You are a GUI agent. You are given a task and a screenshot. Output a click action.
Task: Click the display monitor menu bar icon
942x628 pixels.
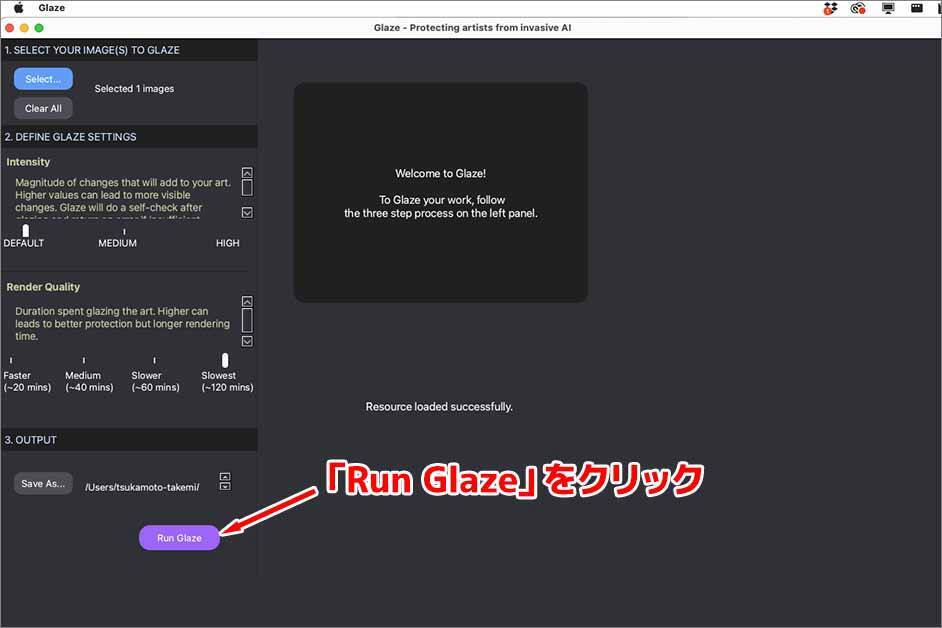coord(887,8)
